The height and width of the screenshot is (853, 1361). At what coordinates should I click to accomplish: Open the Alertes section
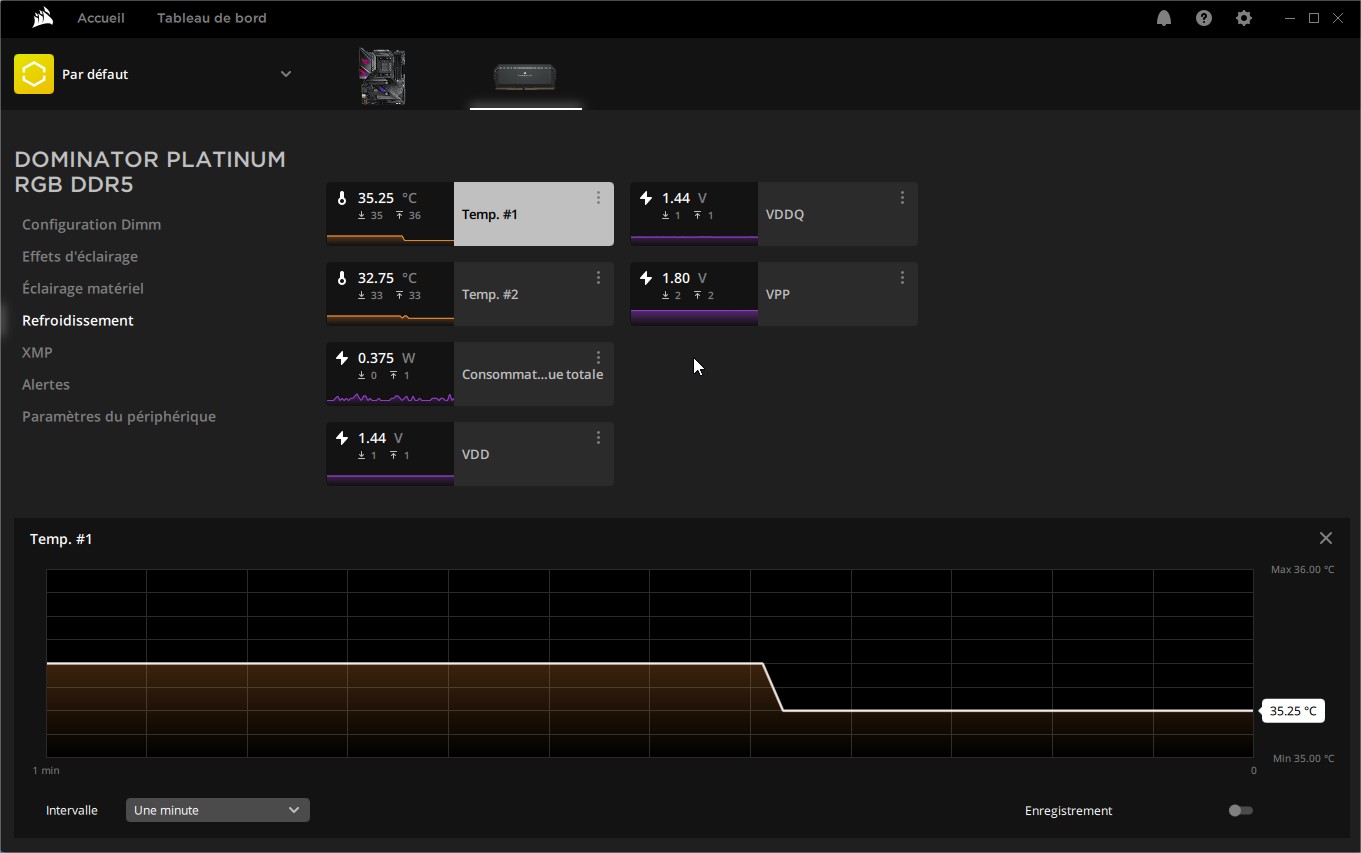pyautogui.click(x=46, y=385)
